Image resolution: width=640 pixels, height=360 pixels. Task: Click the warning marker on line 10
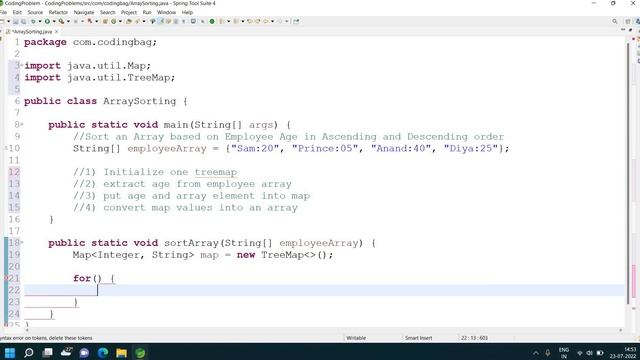tap(6, 148)
